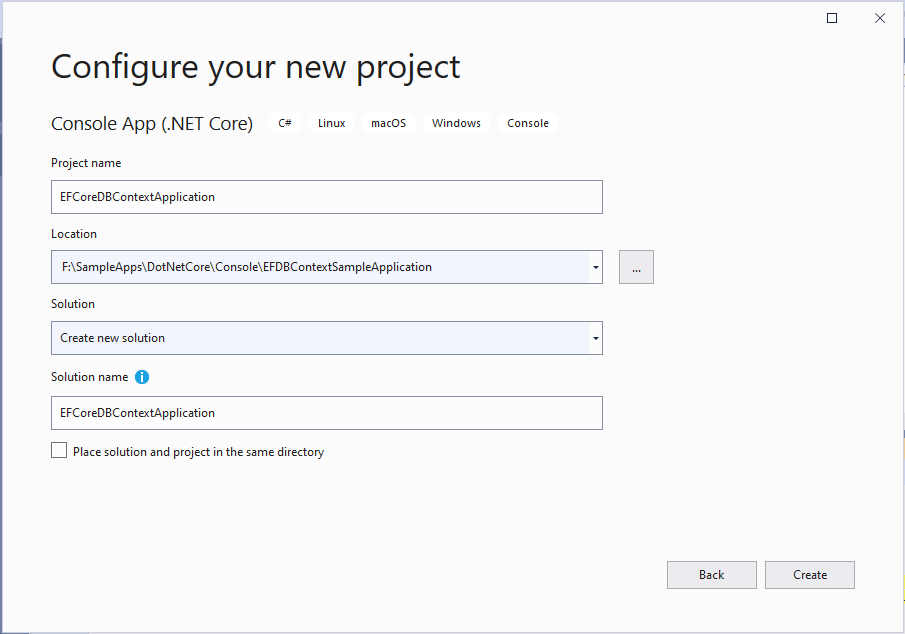
Task: Click the Linux platform tag
Action: pyautogui.click(x=332, y=123)
